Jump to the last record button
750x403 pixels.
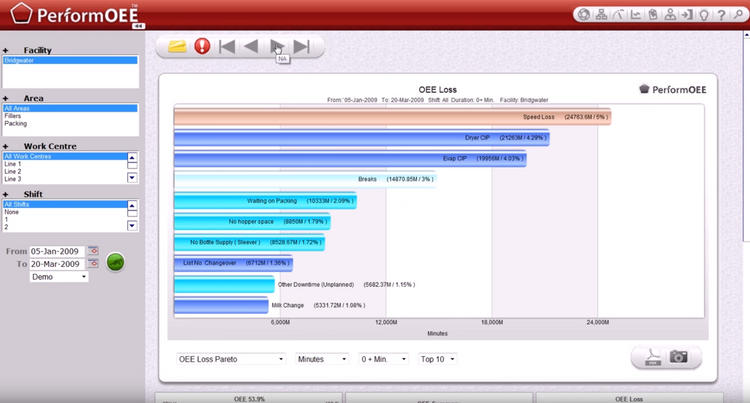click(x=302, y=46)
